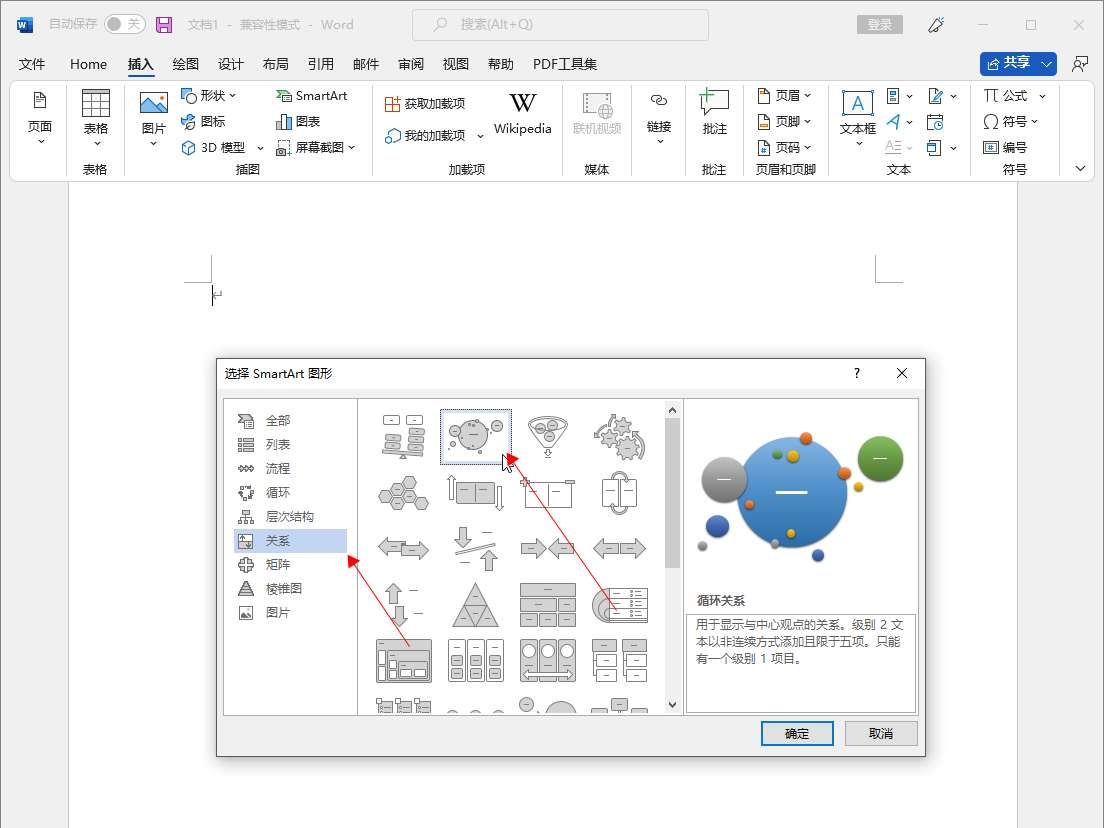Collapse the ribbon with the chevron
The width and height of the screenshot is (1104, 828).
[1080, 168]
